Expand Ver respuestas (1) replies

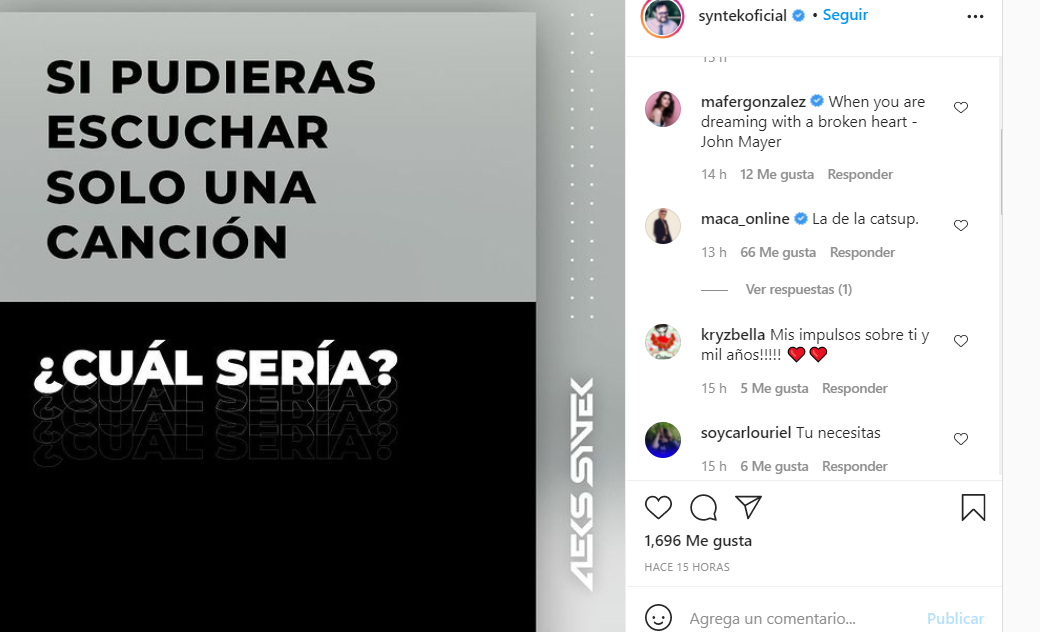click(799, 290)
